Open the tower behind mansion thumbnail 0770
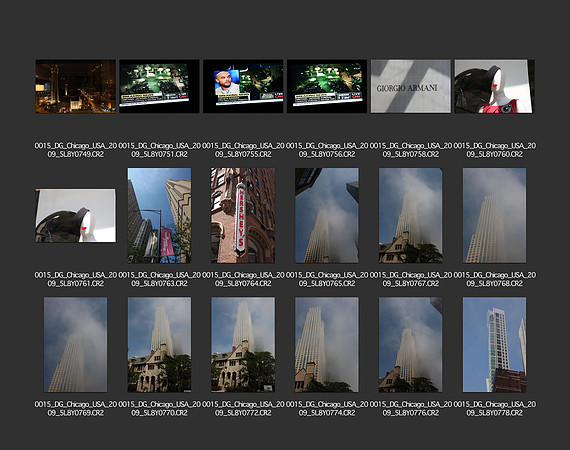The image size is (570, 450). tap(160, 345)
